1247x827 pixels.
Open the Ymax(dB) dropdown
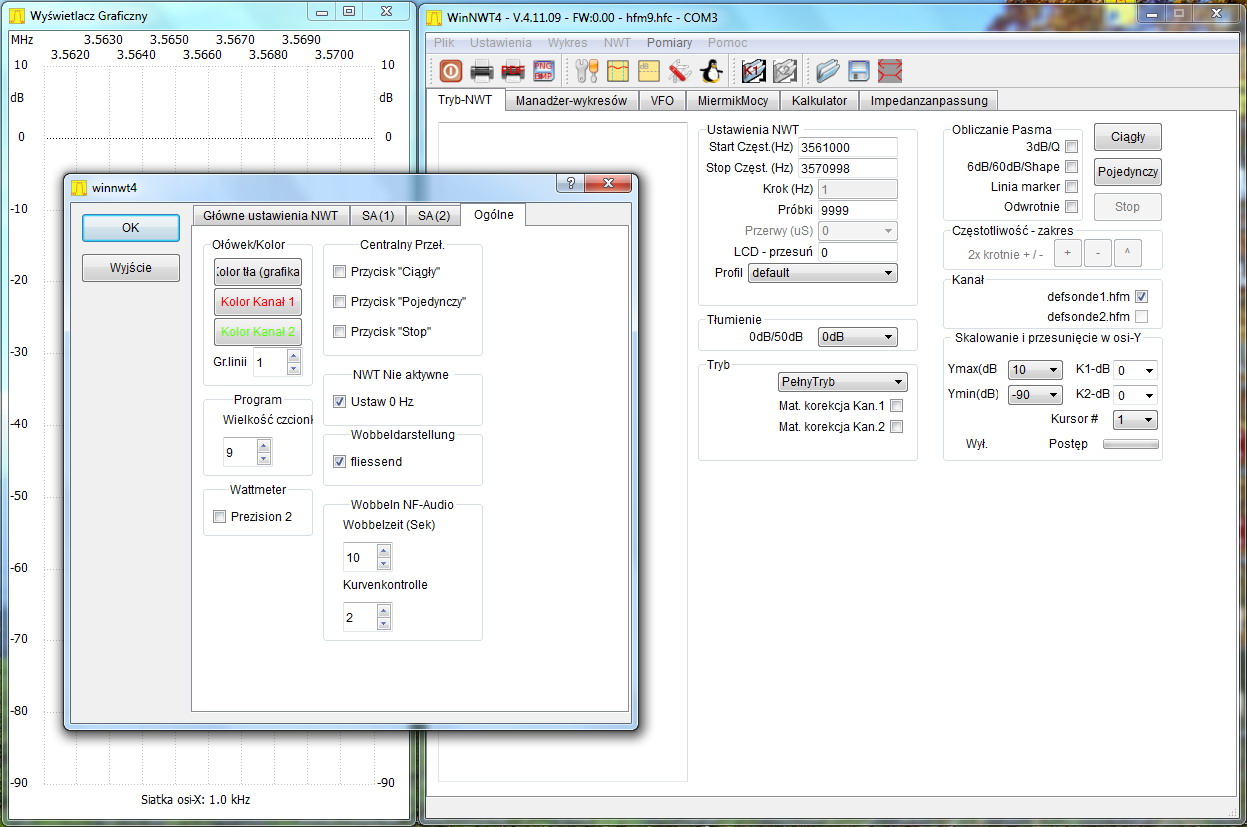1035,370
